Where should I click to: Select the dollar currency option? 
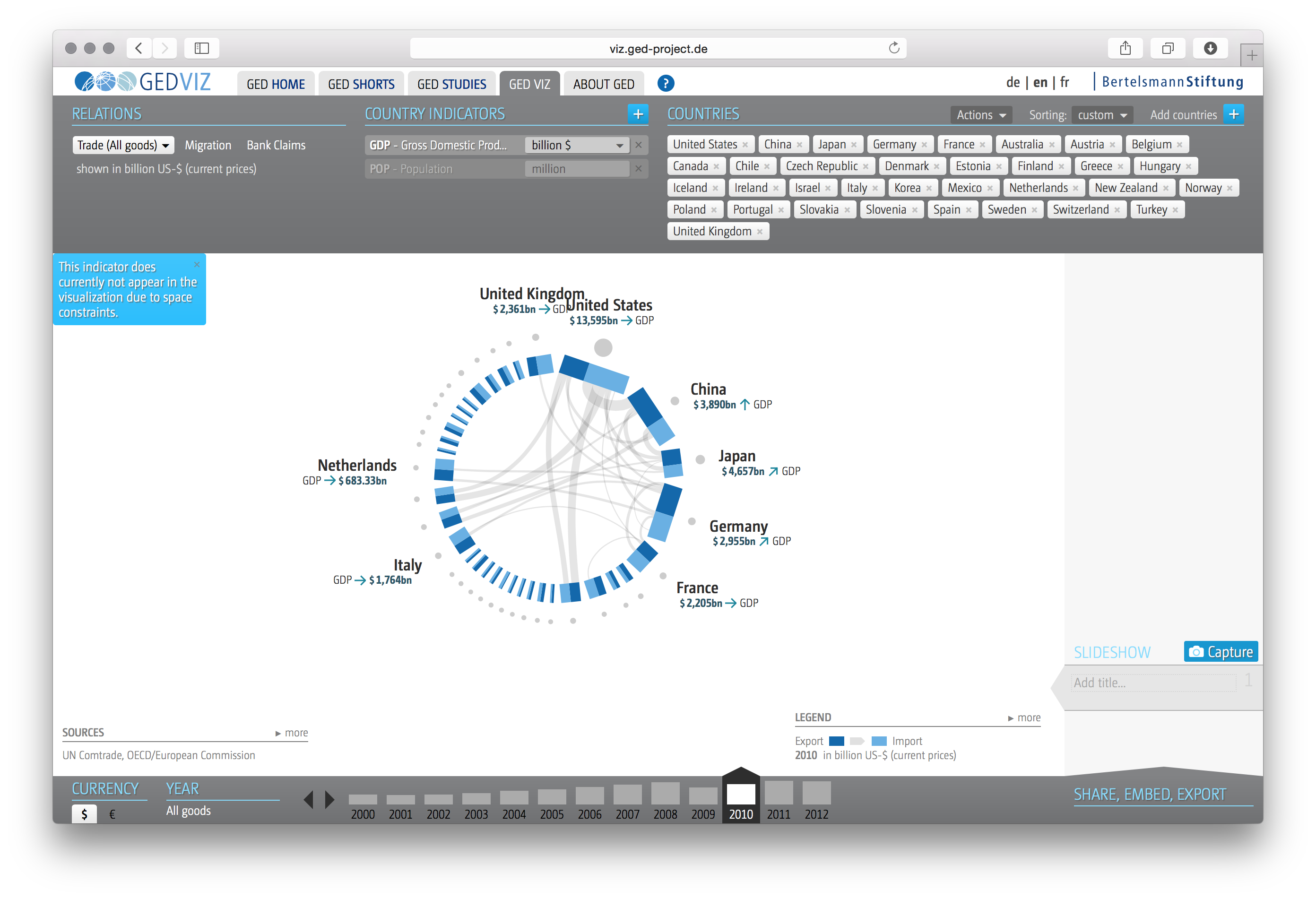coord(84,814)
